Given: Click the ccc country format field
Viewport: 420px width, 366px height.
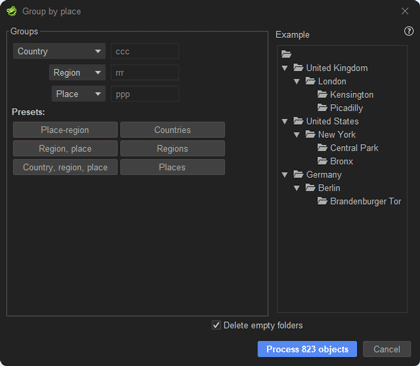Looking at the screenshot, I should pyautogui.click(x=145, y=51).
